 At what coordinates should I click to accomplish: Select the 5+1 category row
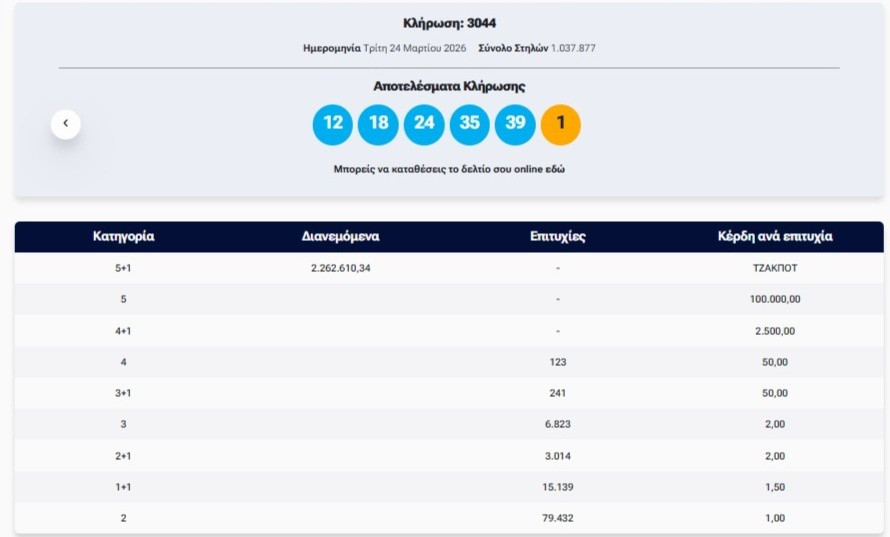coord(123,268)
